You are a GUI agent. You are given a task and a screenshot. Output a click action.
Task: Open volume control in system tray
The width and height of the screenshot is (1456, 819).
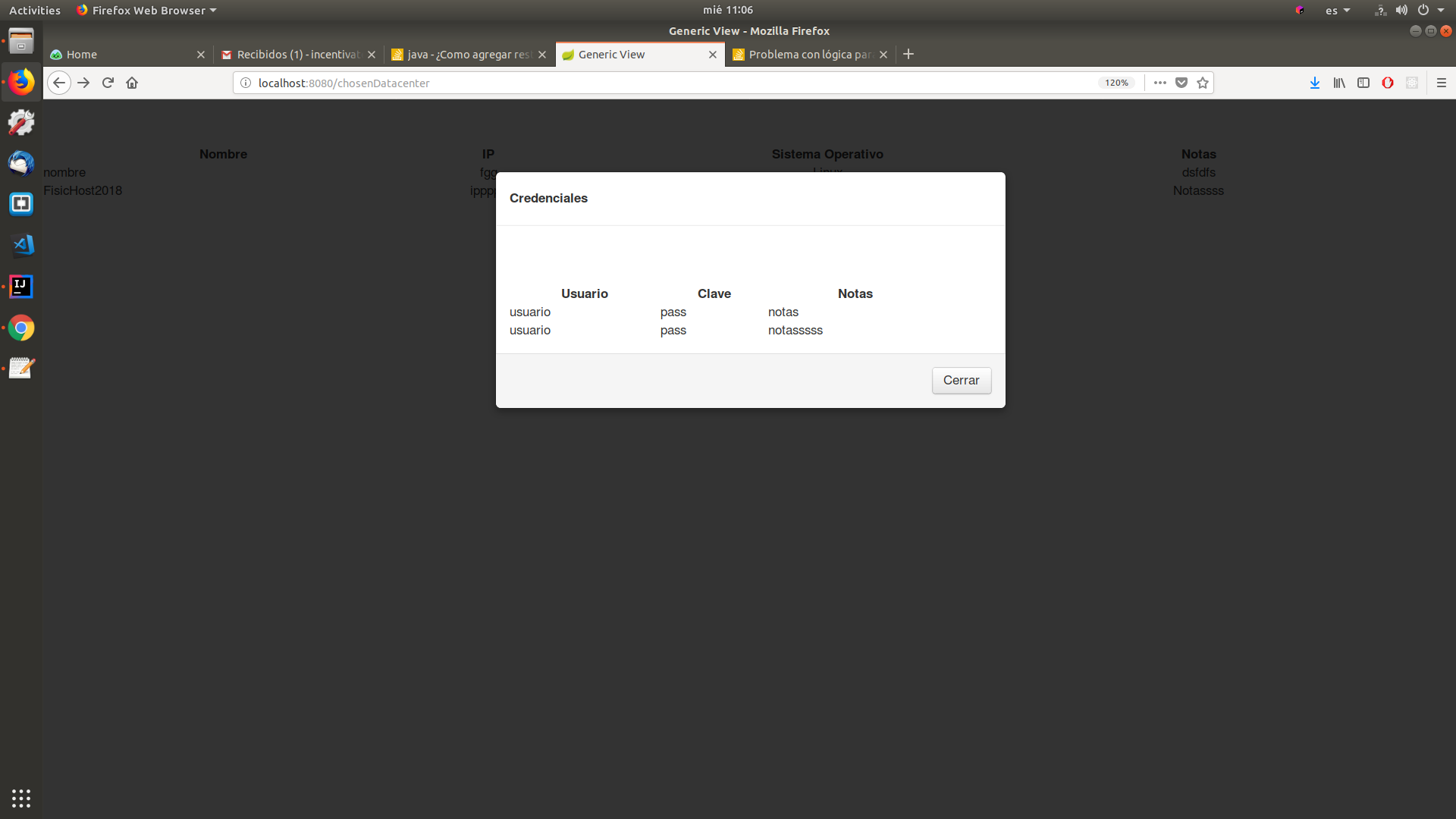pos(1401,10)
